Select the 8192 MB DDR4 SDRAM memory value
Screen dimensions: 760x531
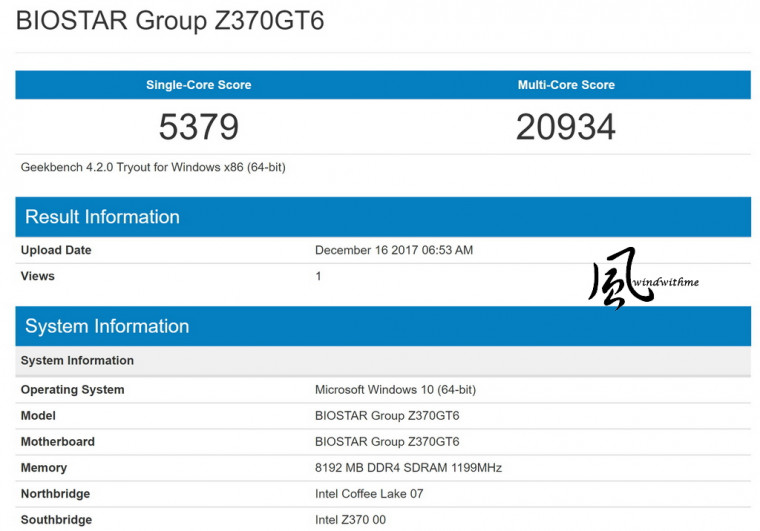(408, 468)
